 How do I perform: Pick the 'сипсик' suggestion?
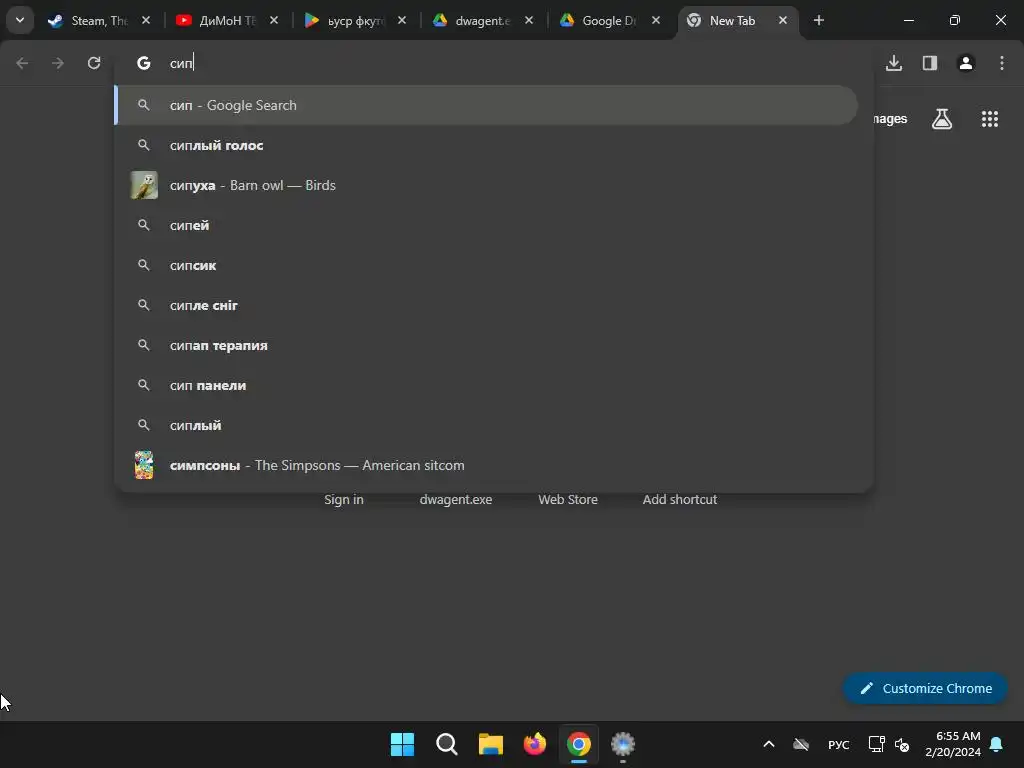pyautogui.click(x=487, y=265)
